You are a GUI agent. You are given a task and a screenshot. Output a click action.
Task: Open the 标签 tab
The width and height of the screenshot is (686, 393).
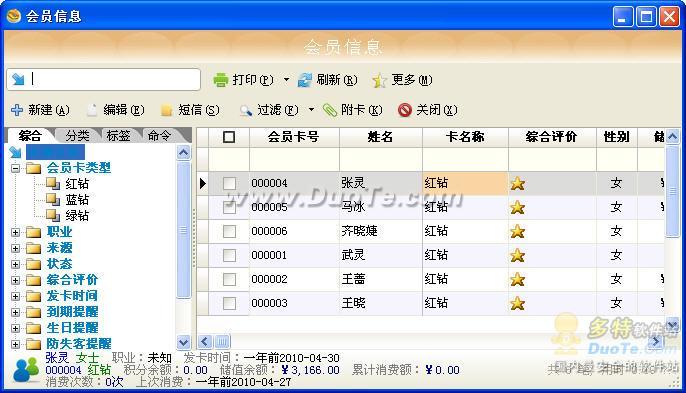pyautogui.click(x=119, y=136)
